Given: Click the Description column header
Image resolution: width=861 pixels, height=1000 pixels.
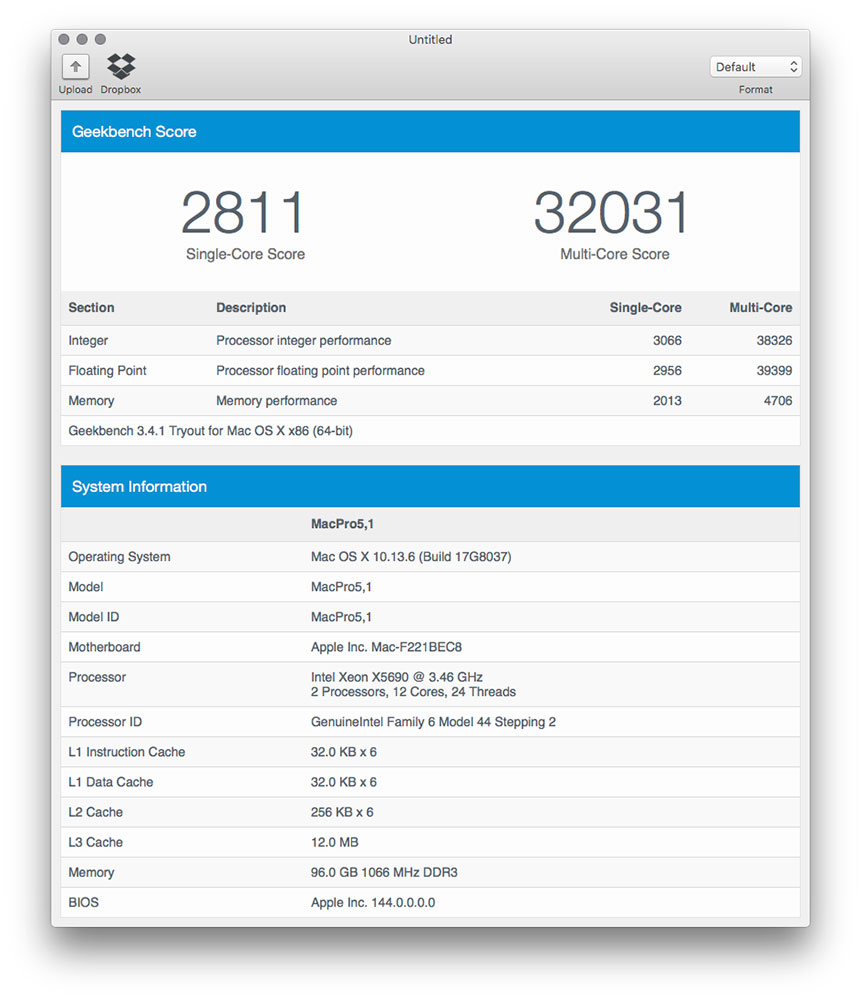Looking at the screenshot, I should click(x=251, y=308).
